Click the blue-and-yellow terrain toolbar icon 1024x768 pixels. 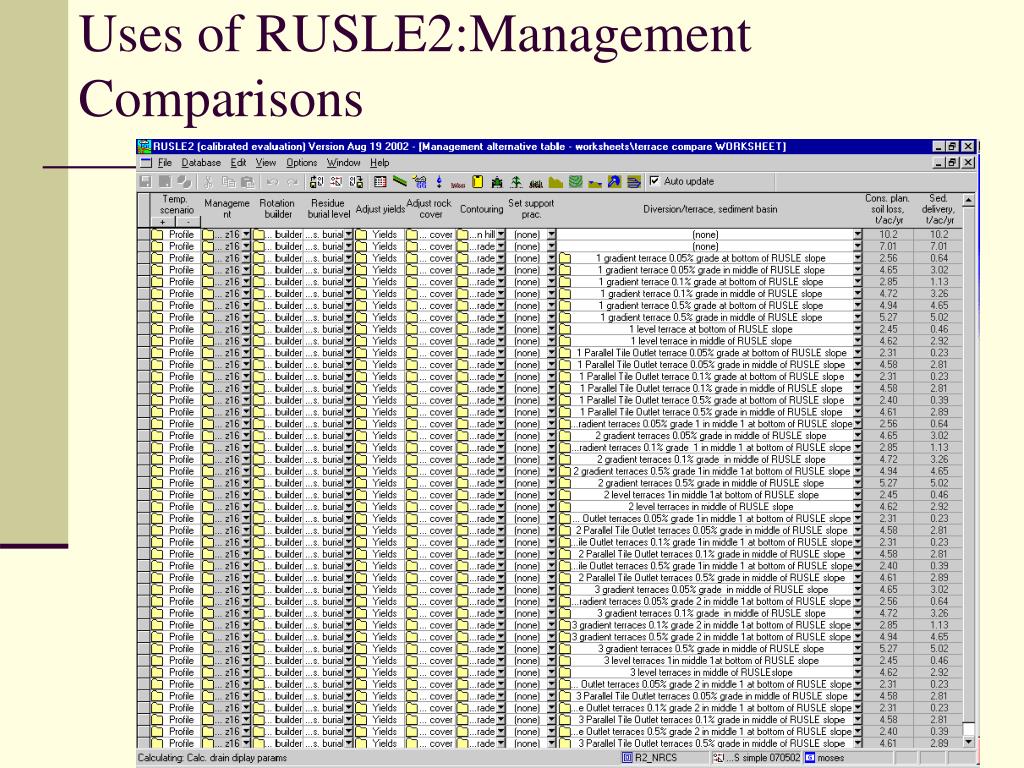point(594,182)
